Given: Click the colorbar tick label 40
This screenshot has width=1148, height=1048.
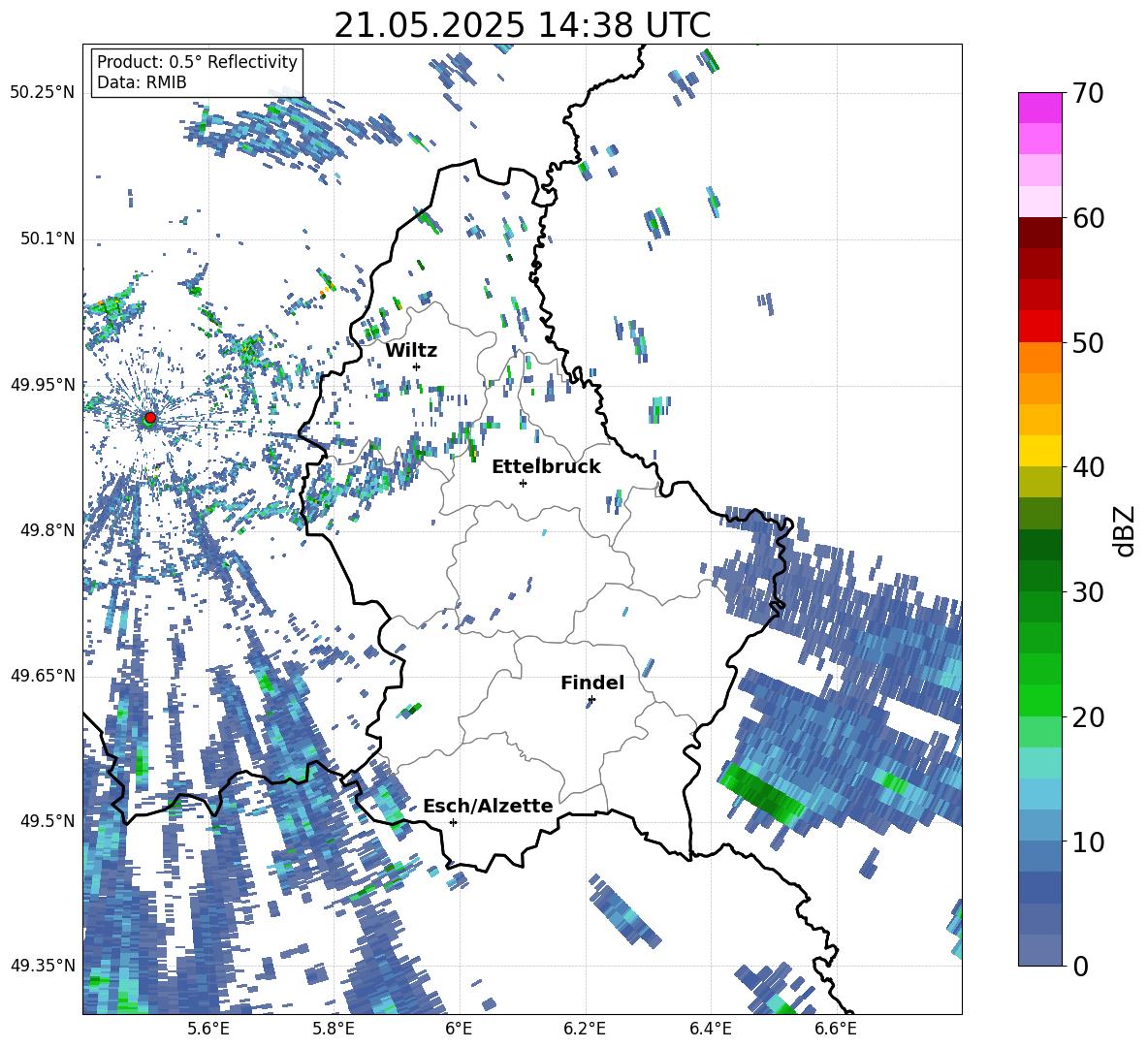Looking at the screenshot, I should 1088,467.
